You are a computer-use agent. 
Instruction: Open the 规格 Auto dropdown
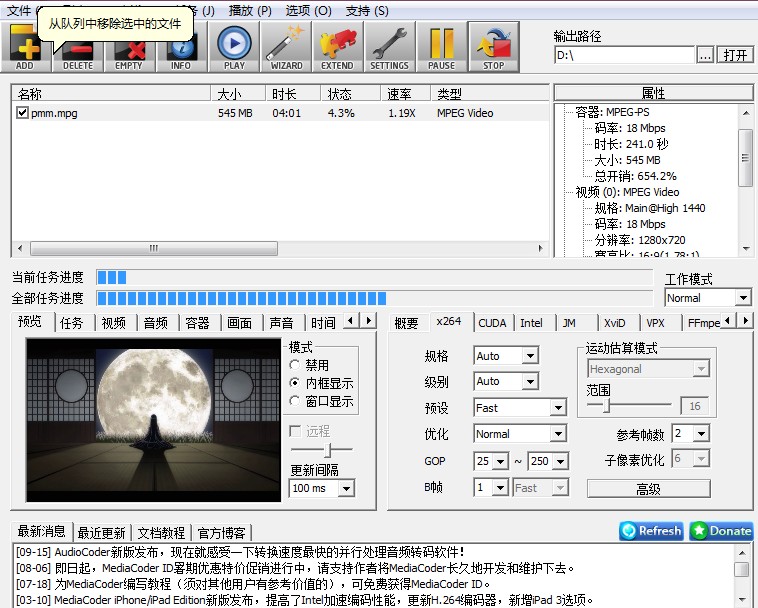tap(506, 356)
